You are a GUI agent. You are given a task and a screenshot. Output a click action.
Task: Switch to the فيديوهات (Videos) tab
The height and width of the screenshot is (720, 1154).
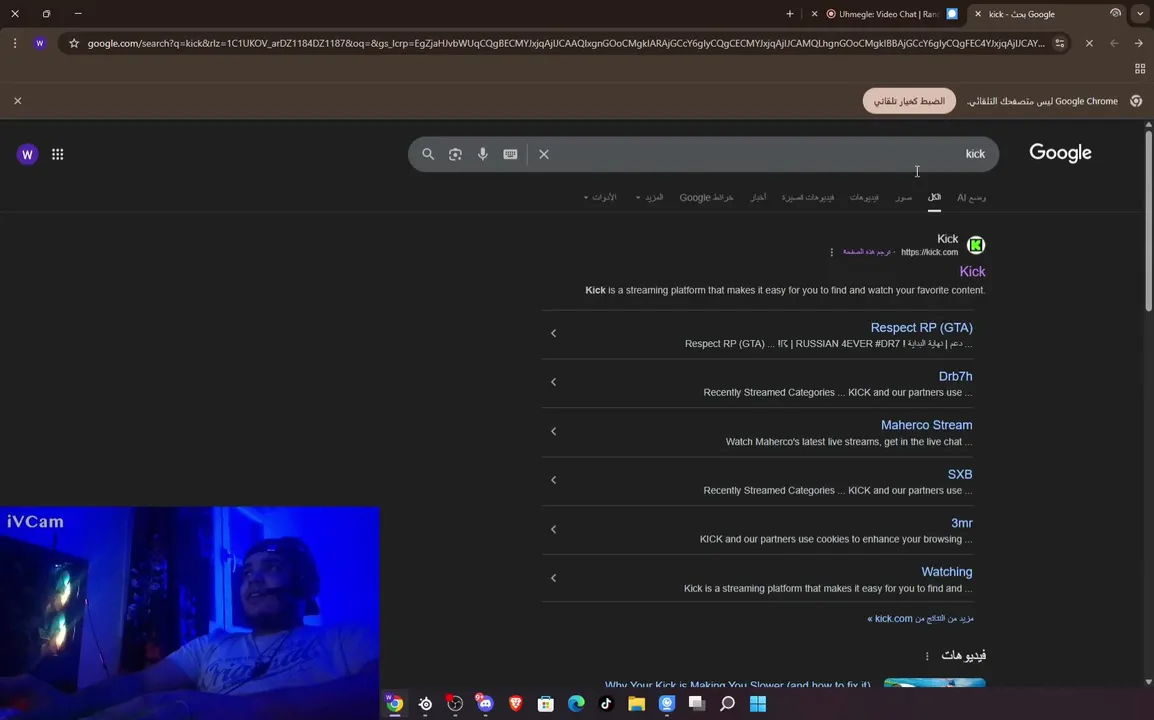point(864,197)
